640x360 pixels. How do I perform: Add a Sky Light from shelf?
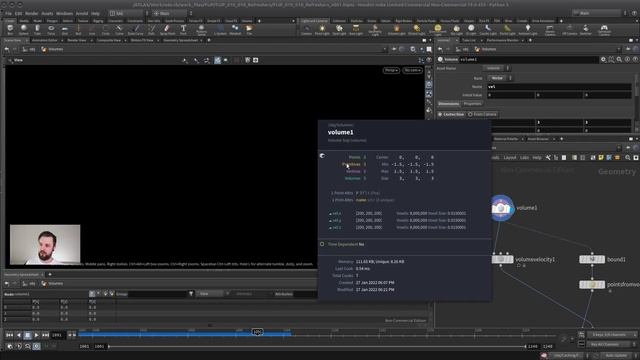point(457,29)
